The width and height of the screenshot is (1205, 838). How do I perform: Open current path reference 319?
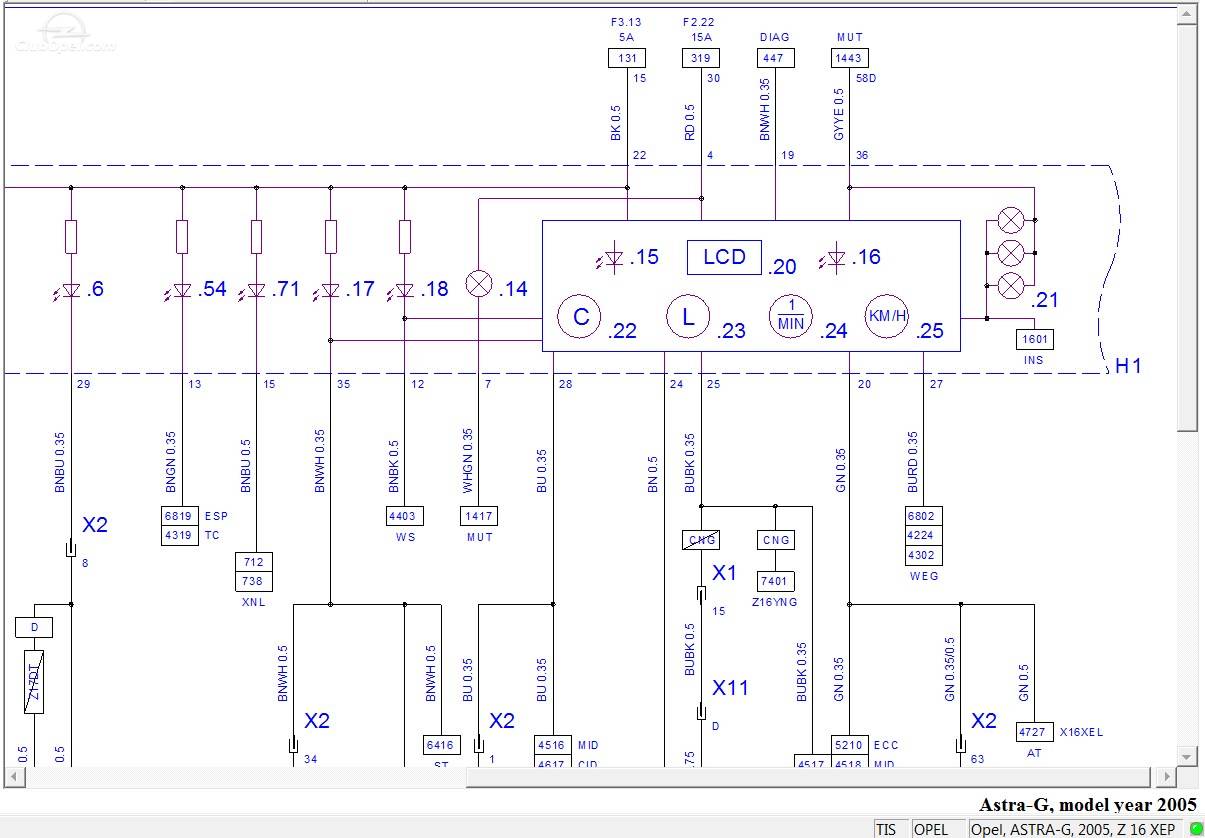coord(701,58)
